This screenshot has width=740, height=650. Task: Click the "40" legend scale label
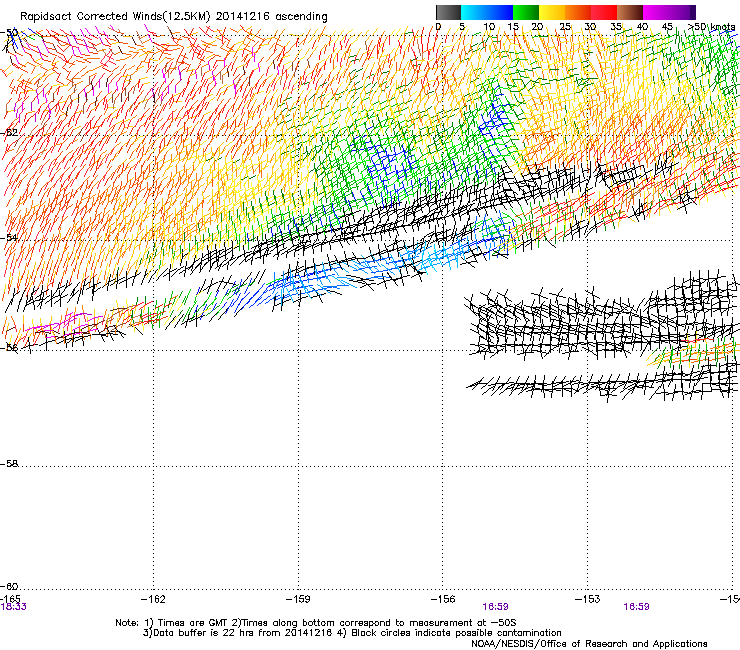tap(642, 27)
